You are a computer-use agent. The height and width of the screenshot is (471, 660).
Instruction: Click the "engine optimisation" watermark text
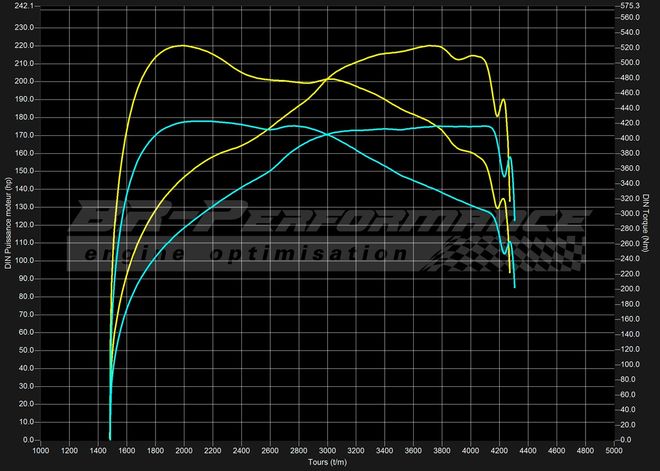click(238, 255)
